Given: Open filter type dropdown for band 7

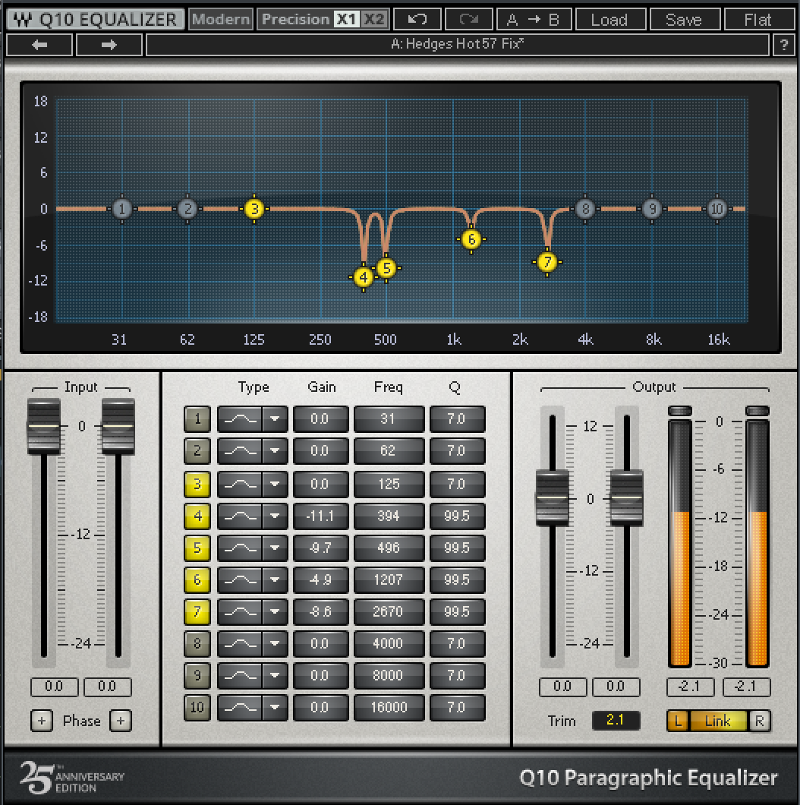Looking at the screenshot, I should point(275,612).
